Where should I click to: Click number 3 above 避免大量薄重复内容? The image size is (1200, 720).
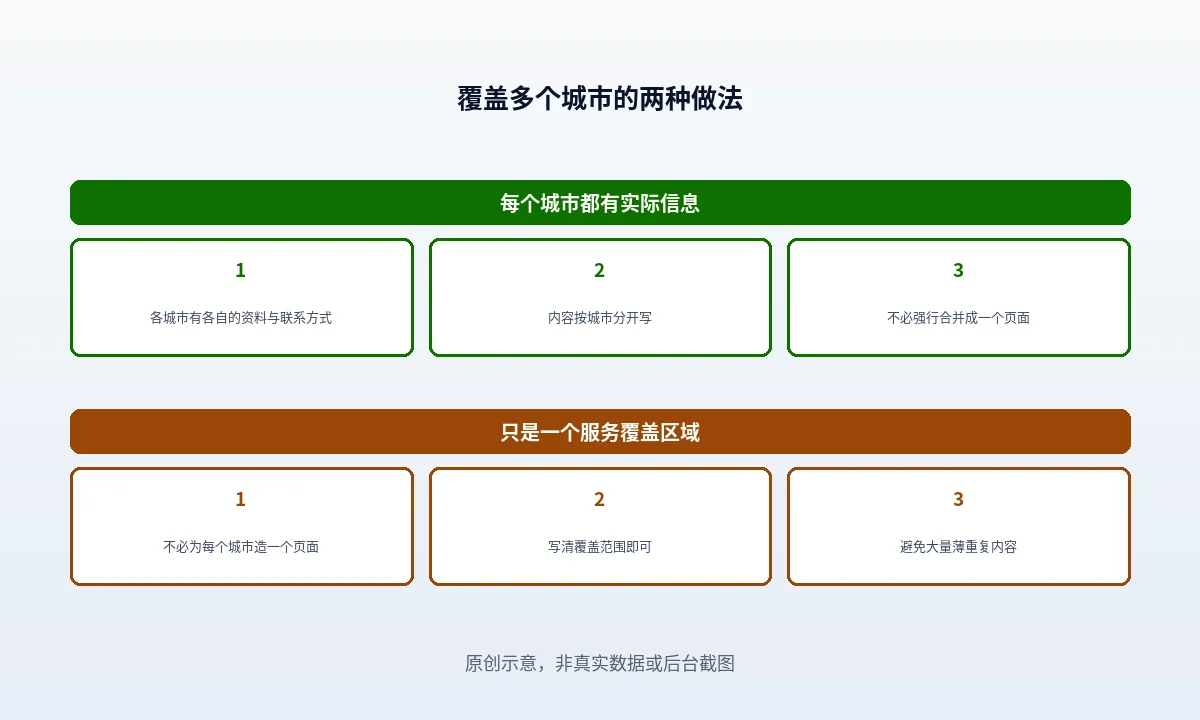959,499
